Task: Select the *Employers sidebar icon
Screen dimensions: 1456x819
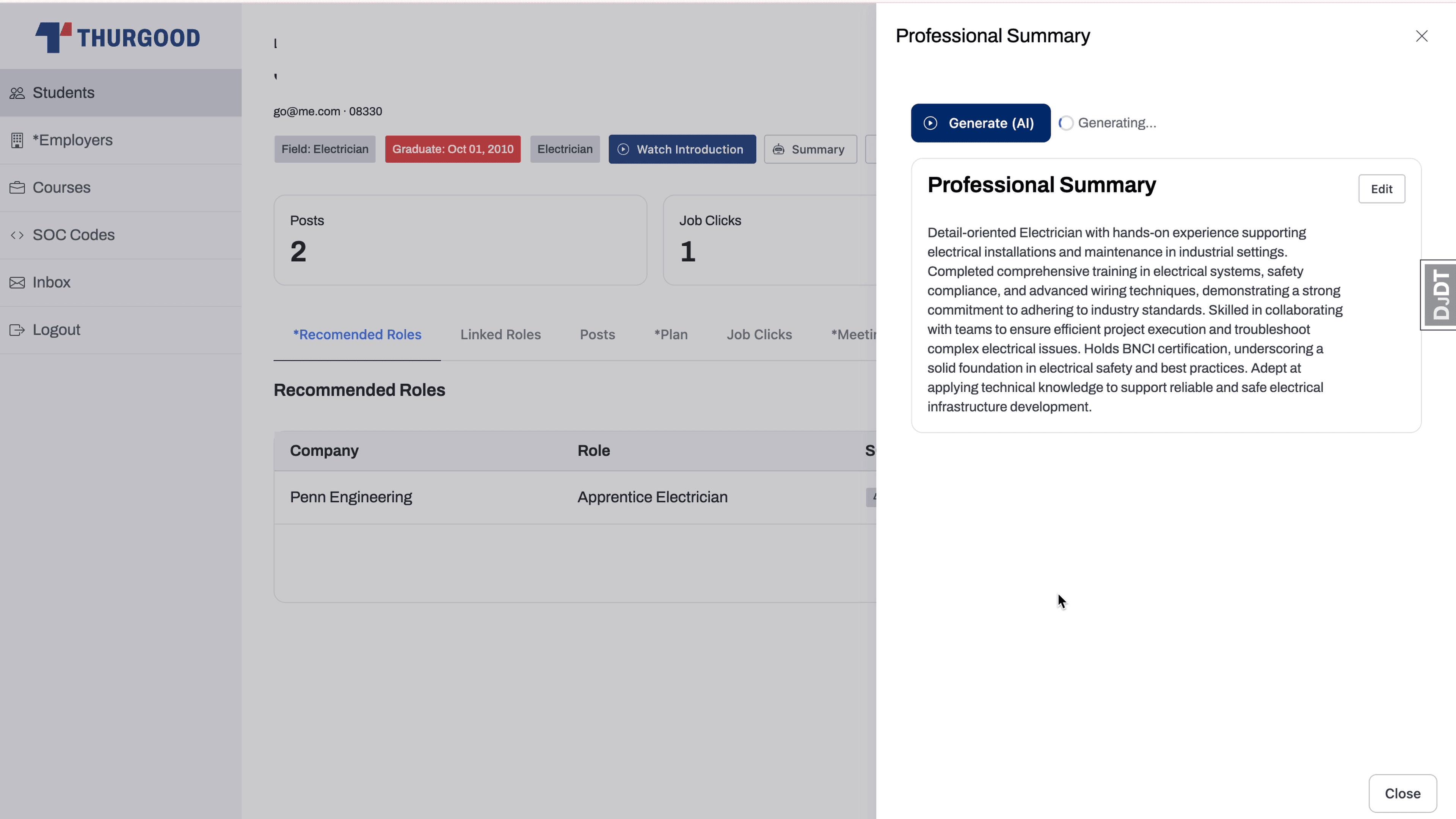Action: [x=17, y=140]
